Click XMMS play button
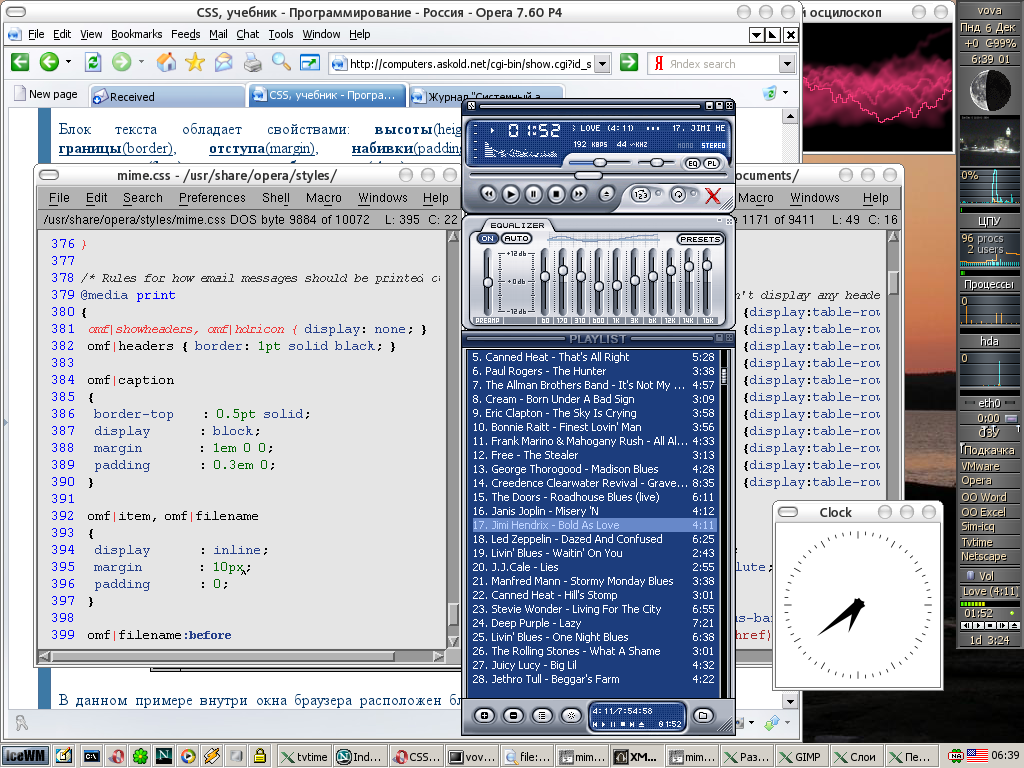This screenshot has height=768, width=1024. [x=511, y=194]
